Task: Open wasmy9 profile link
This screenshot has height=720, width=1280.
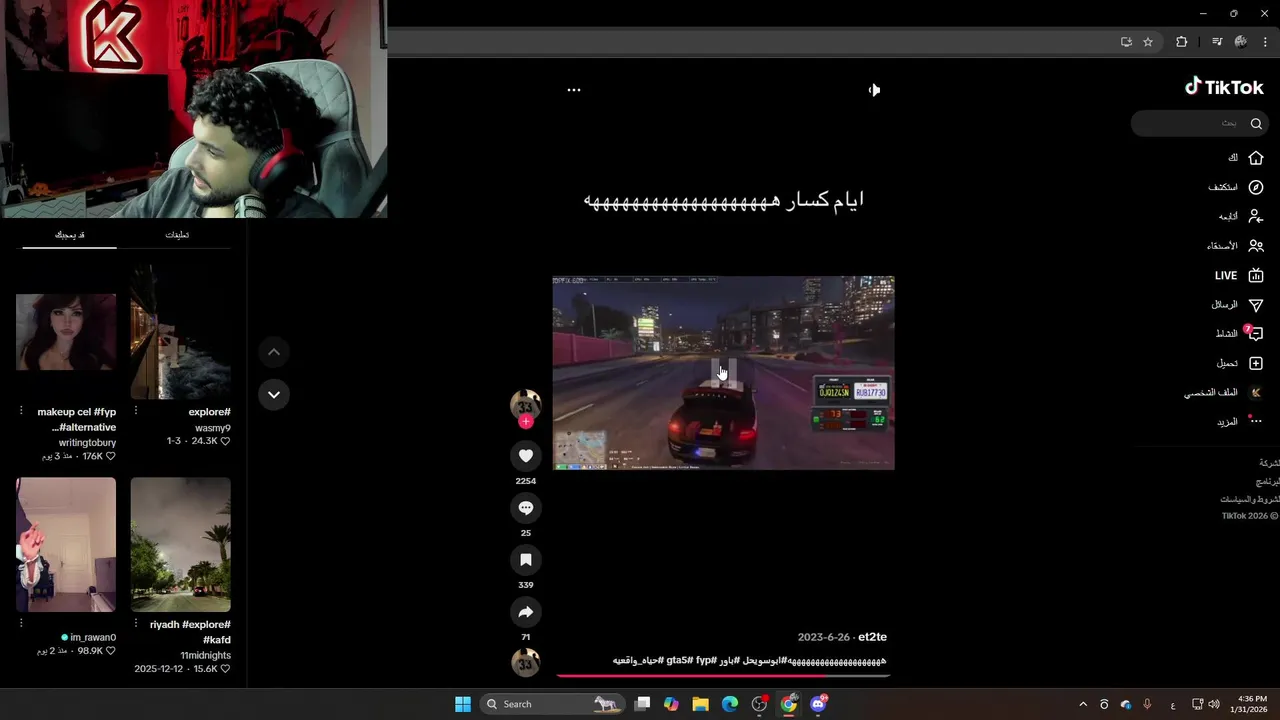Action: 213,428
